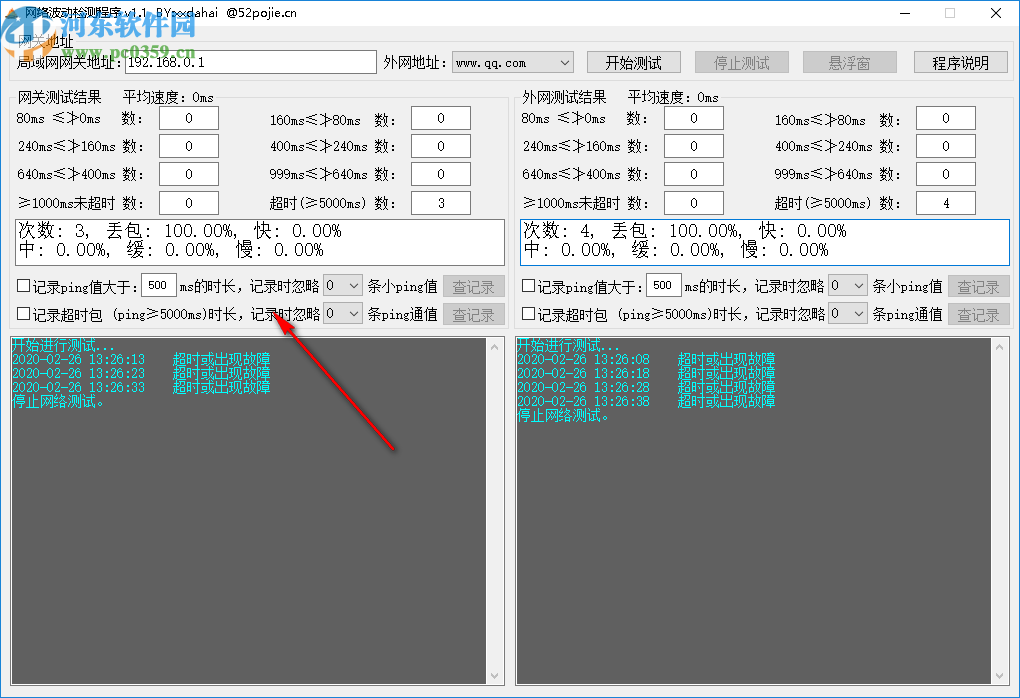Viewport: 1020px width, 698px height.
Task: Open external 条ping通值 ignore-count dropdown
Action: [847, 314]
